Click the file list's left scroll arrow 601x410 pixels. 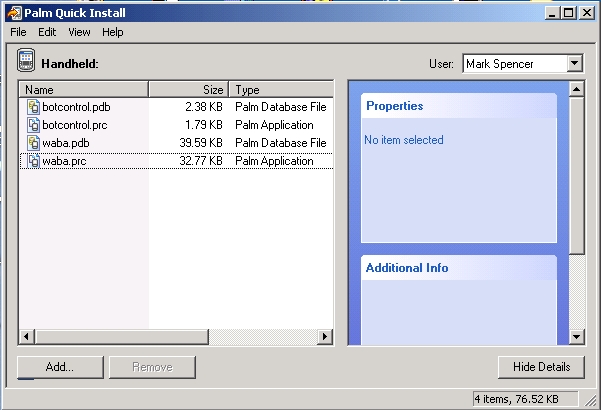coord(26,337)
